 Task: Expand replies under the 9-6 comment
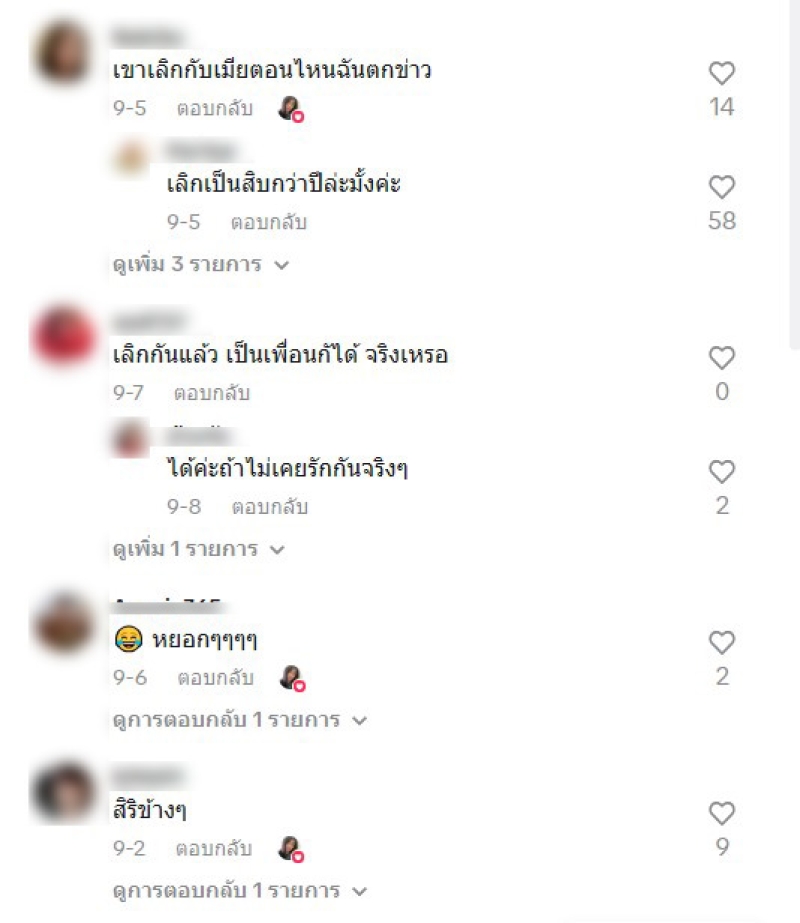pyautogui.click(x=240, y=720)
